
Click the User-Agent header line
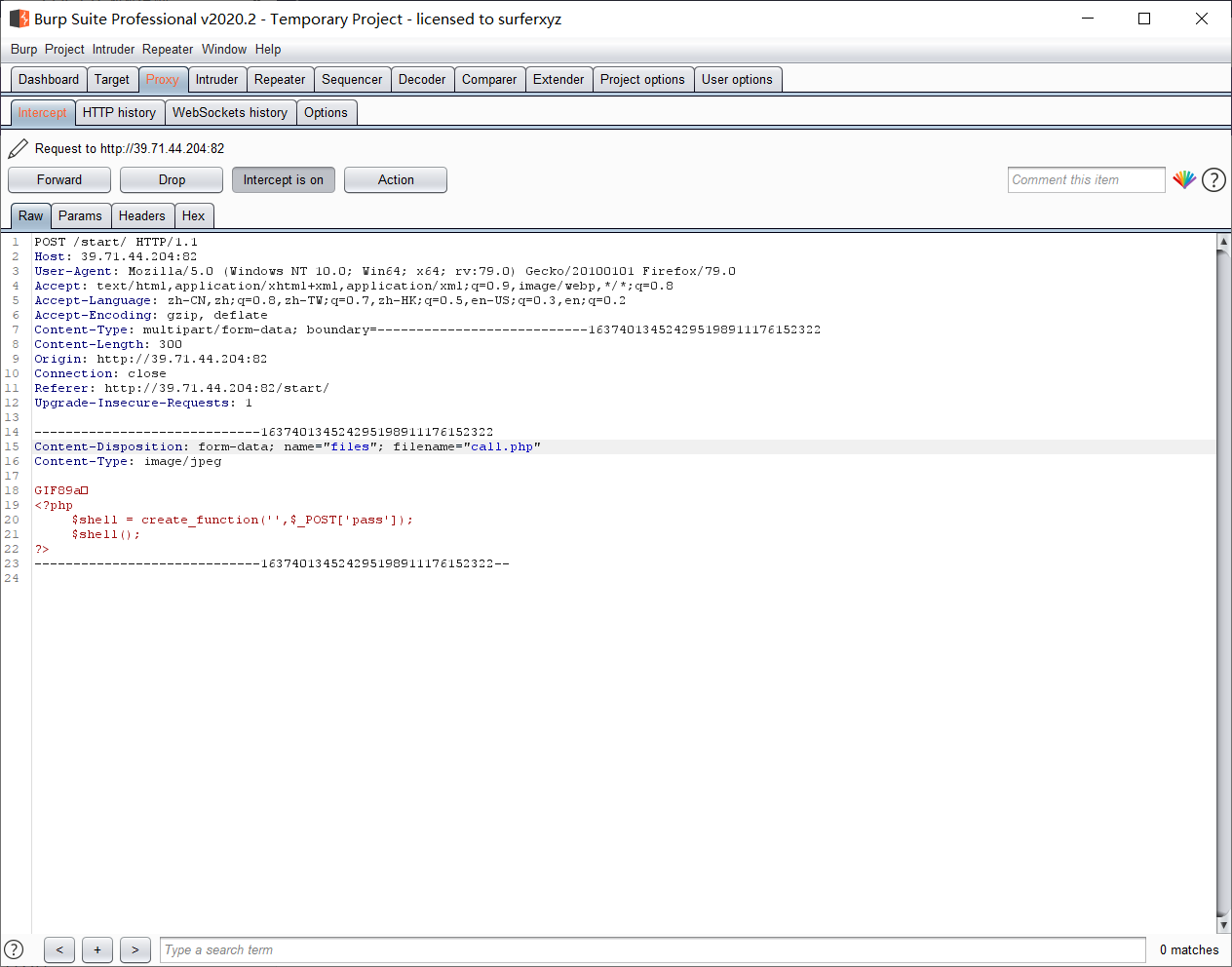point(385,272)
